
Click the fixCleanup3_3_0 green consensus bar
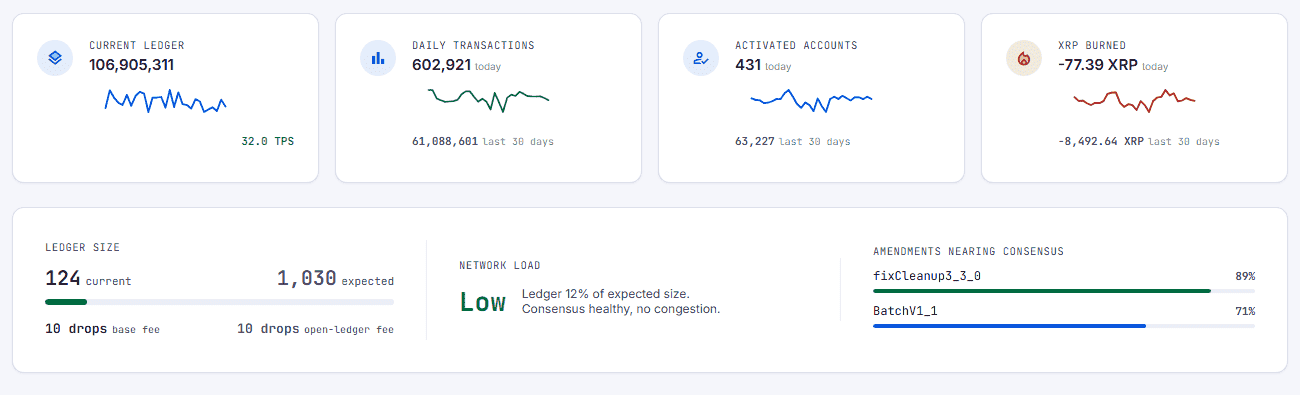(1042, 291)
